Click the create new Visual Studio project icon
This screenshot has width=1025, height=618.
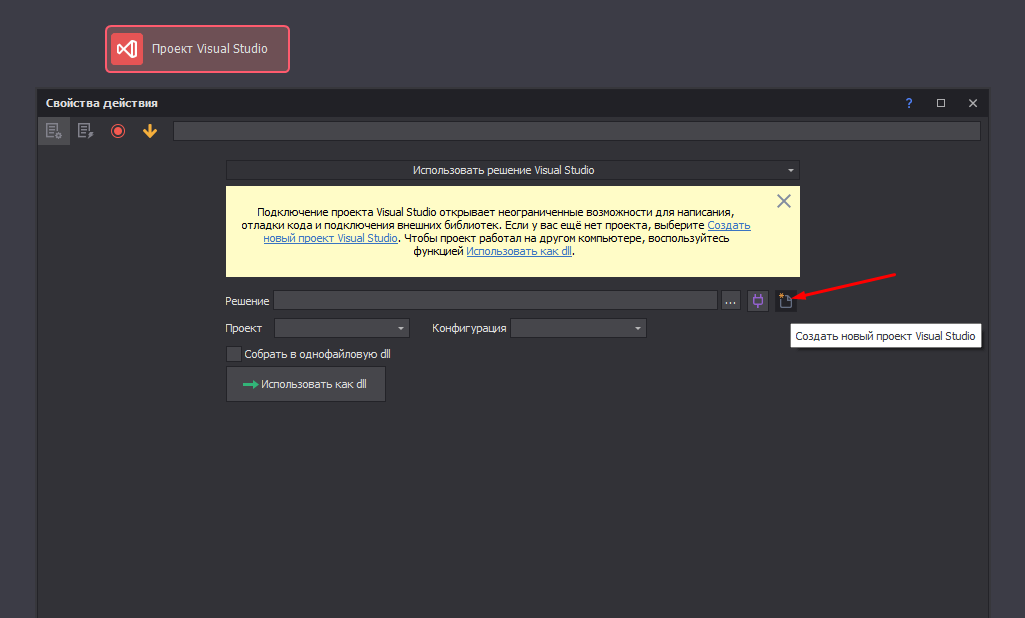[x=786, y=301]
